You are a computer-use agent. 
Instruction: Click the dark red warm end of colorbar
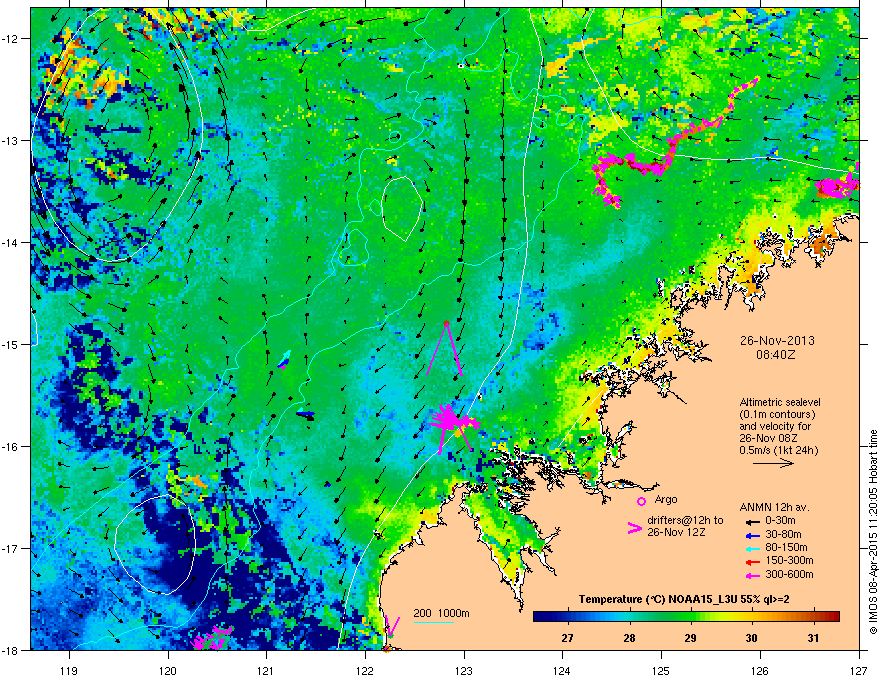[834, 617]
